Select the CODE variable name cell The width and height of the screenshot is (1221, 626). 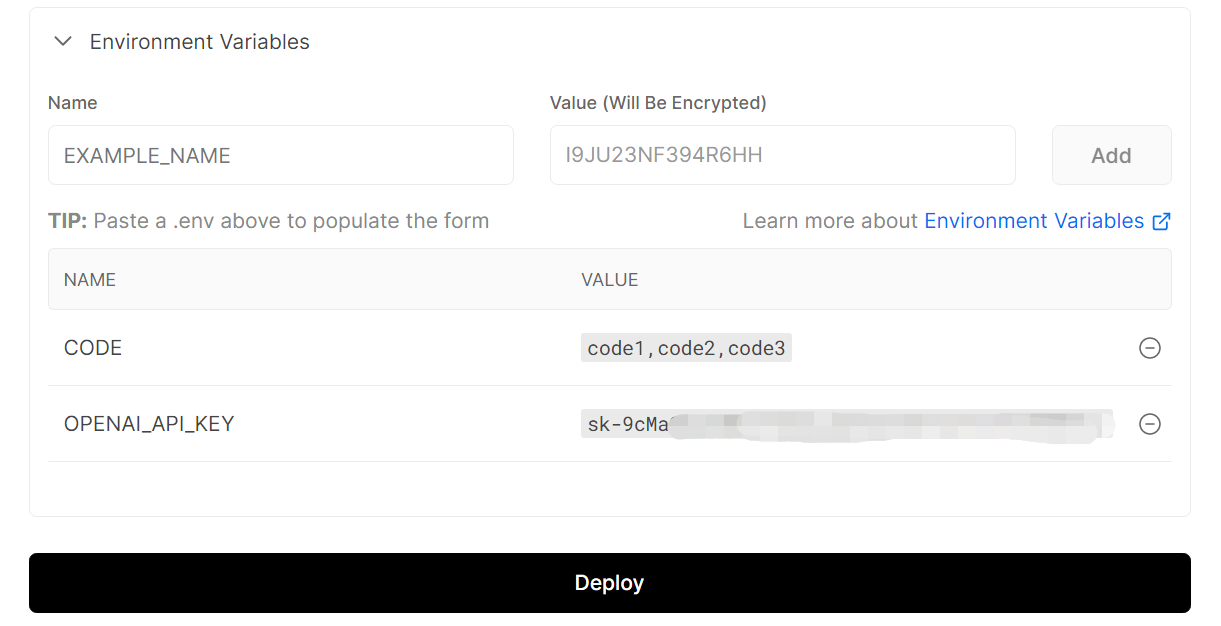pos(93,348)
